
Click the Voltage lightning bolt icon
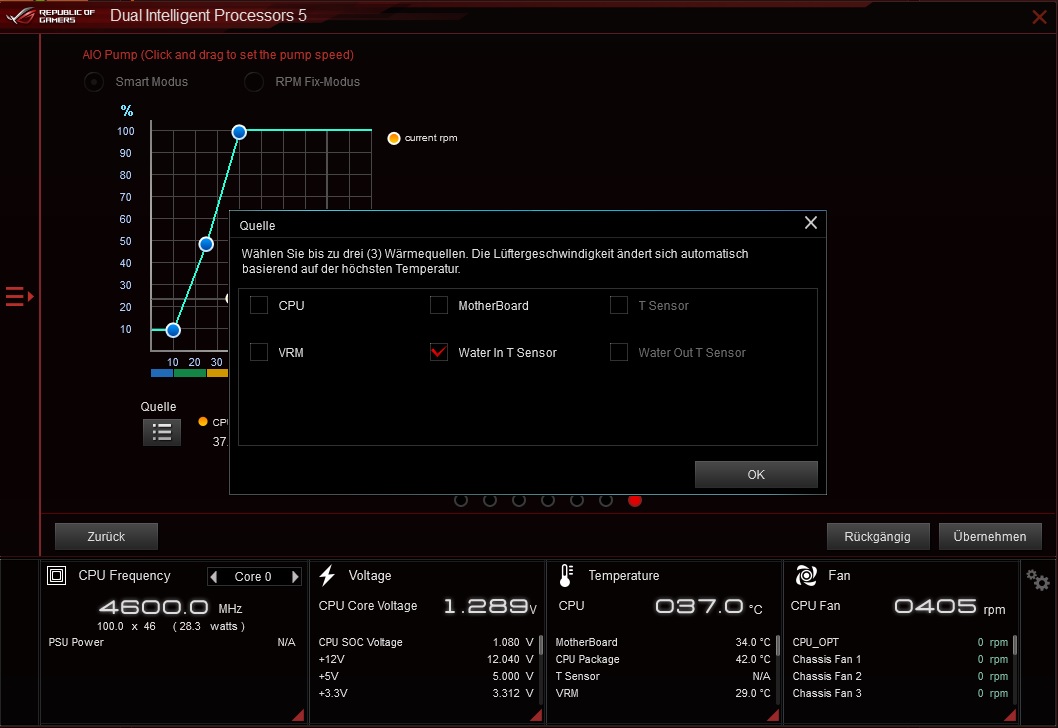327,576
